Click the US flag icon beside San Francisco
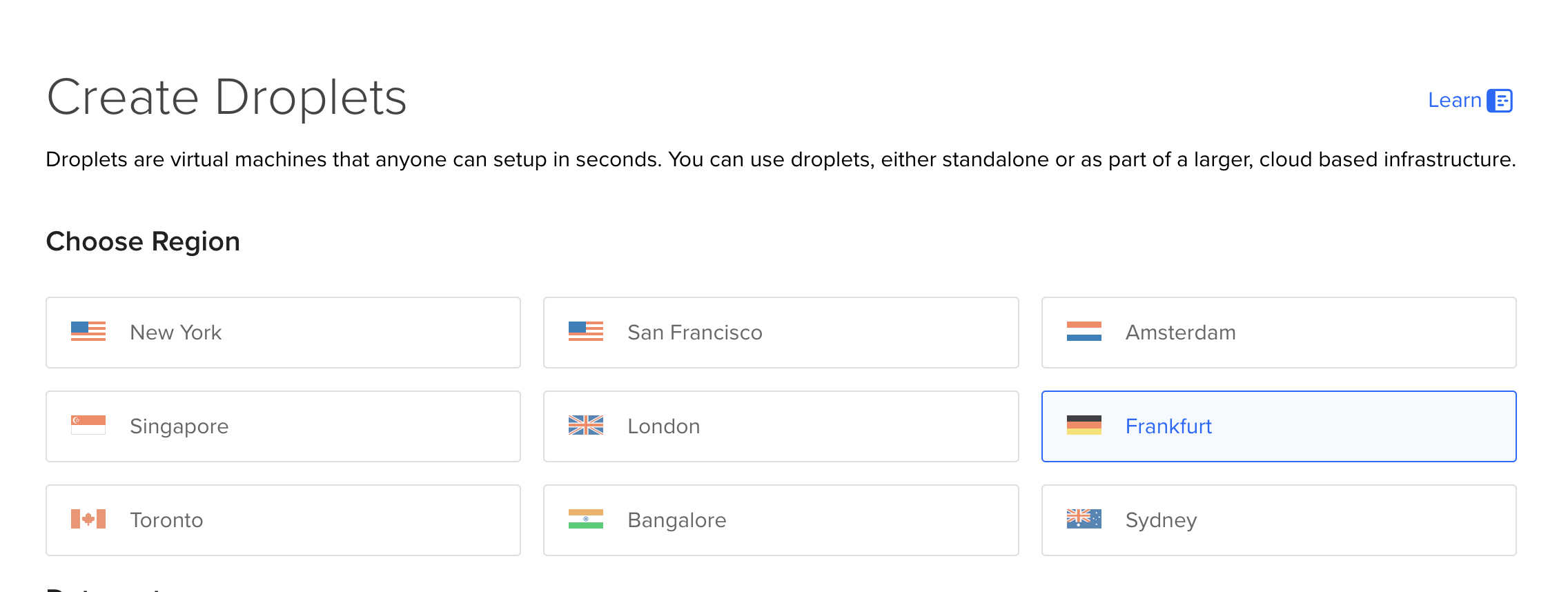 [586, 331]
